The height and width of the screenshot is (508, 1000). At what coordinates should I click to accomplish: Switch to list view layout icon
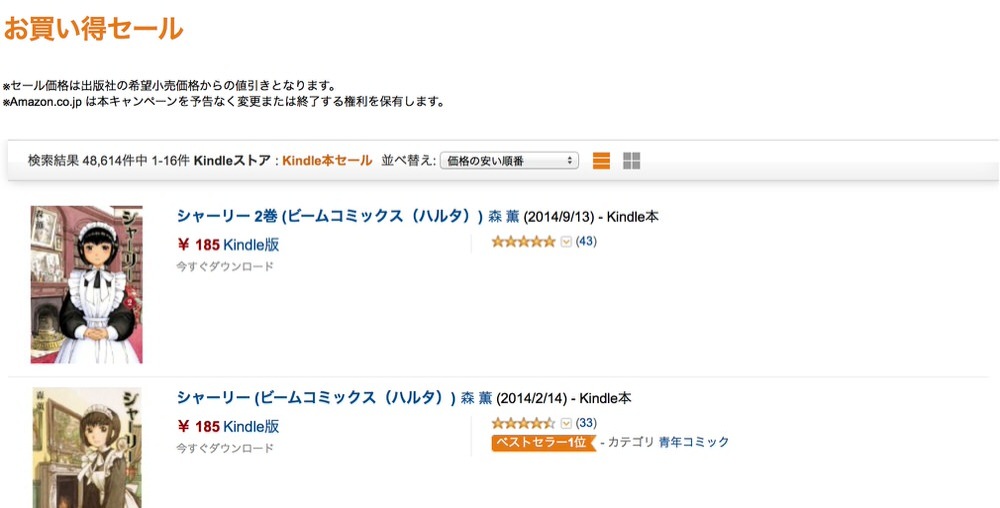[x=601, y=161]
